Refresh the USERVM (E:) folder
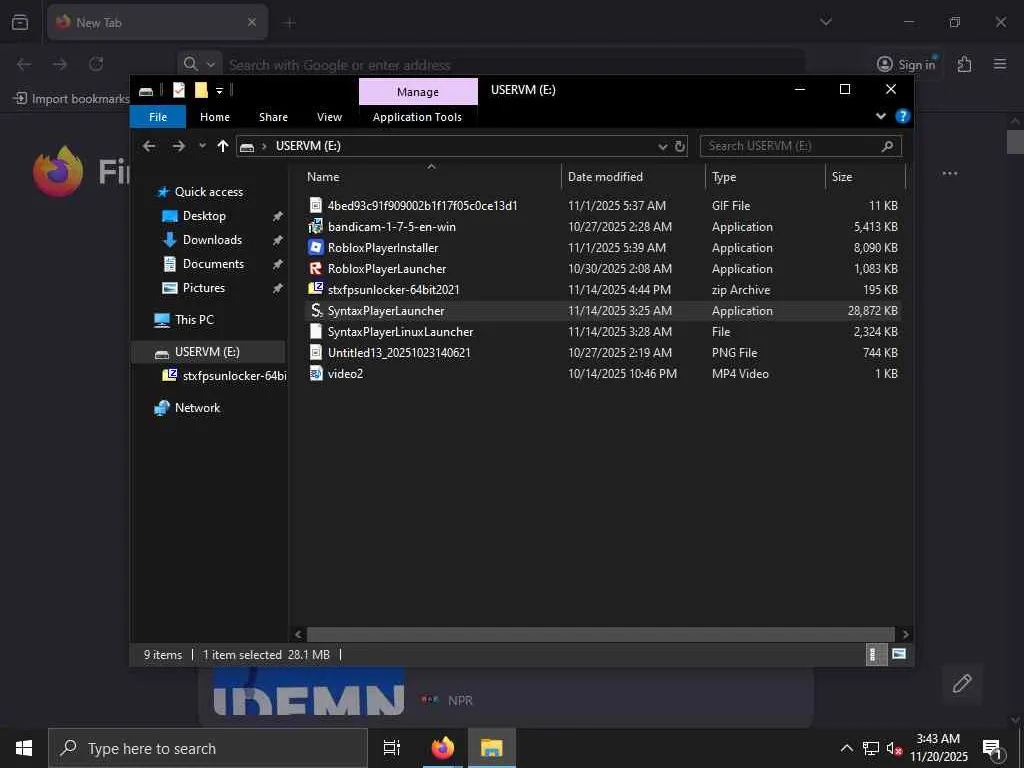This screenshot has width=1024, height=768. (x=680, y=146)
